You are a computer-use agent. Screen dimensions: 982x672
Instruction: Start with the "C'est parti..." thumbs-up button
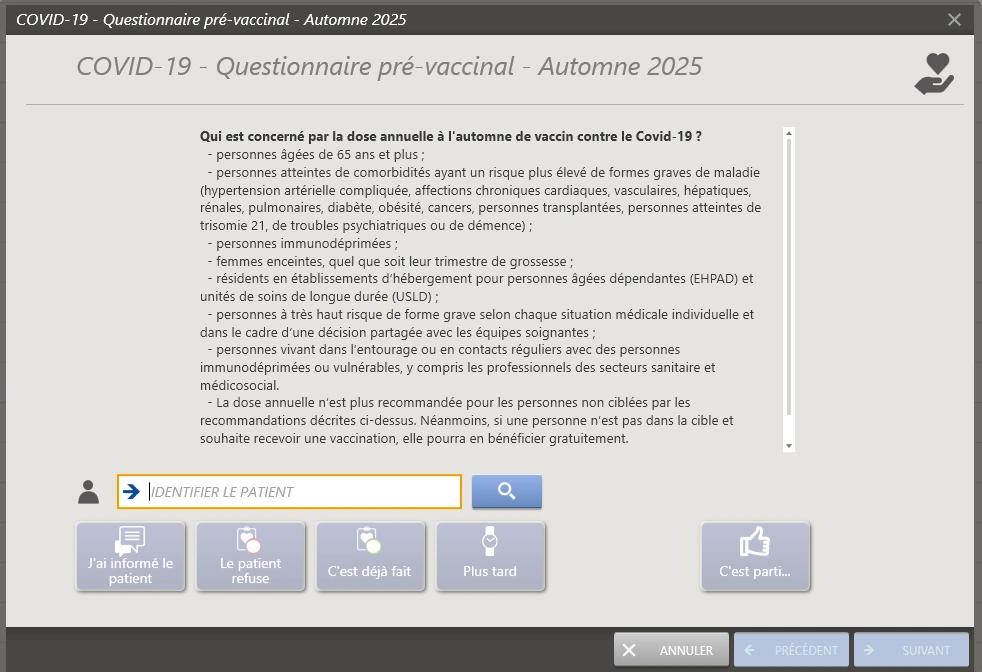click(x=755, y=557)
